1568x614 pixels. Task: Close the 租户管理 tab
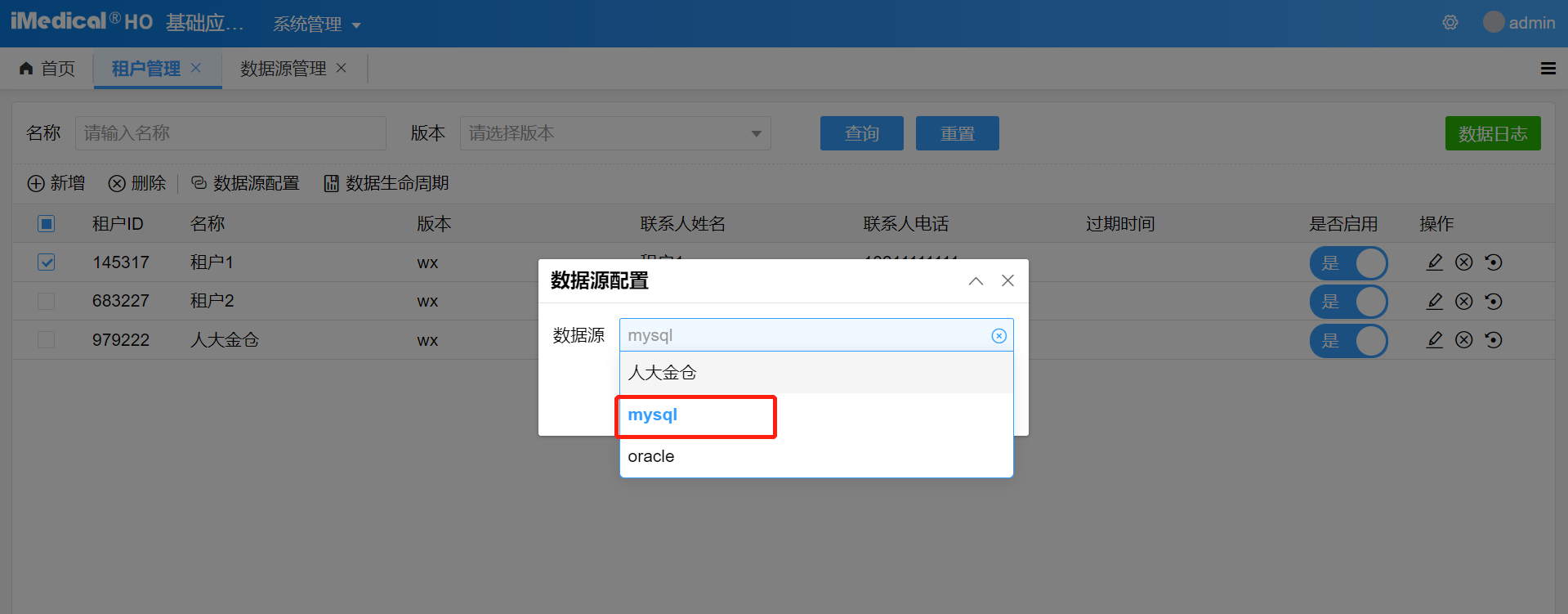tap(196, 68)
